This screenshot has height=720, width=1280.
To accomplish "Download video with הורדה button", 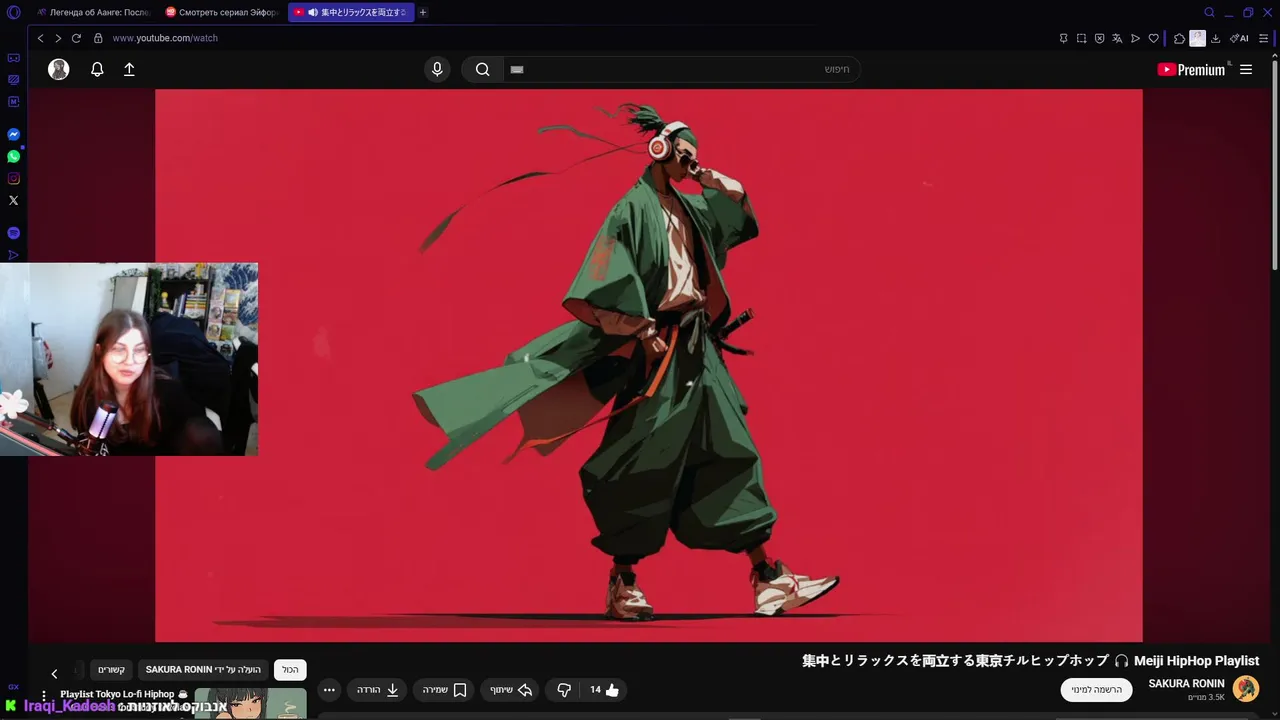I will click(378, 690).
